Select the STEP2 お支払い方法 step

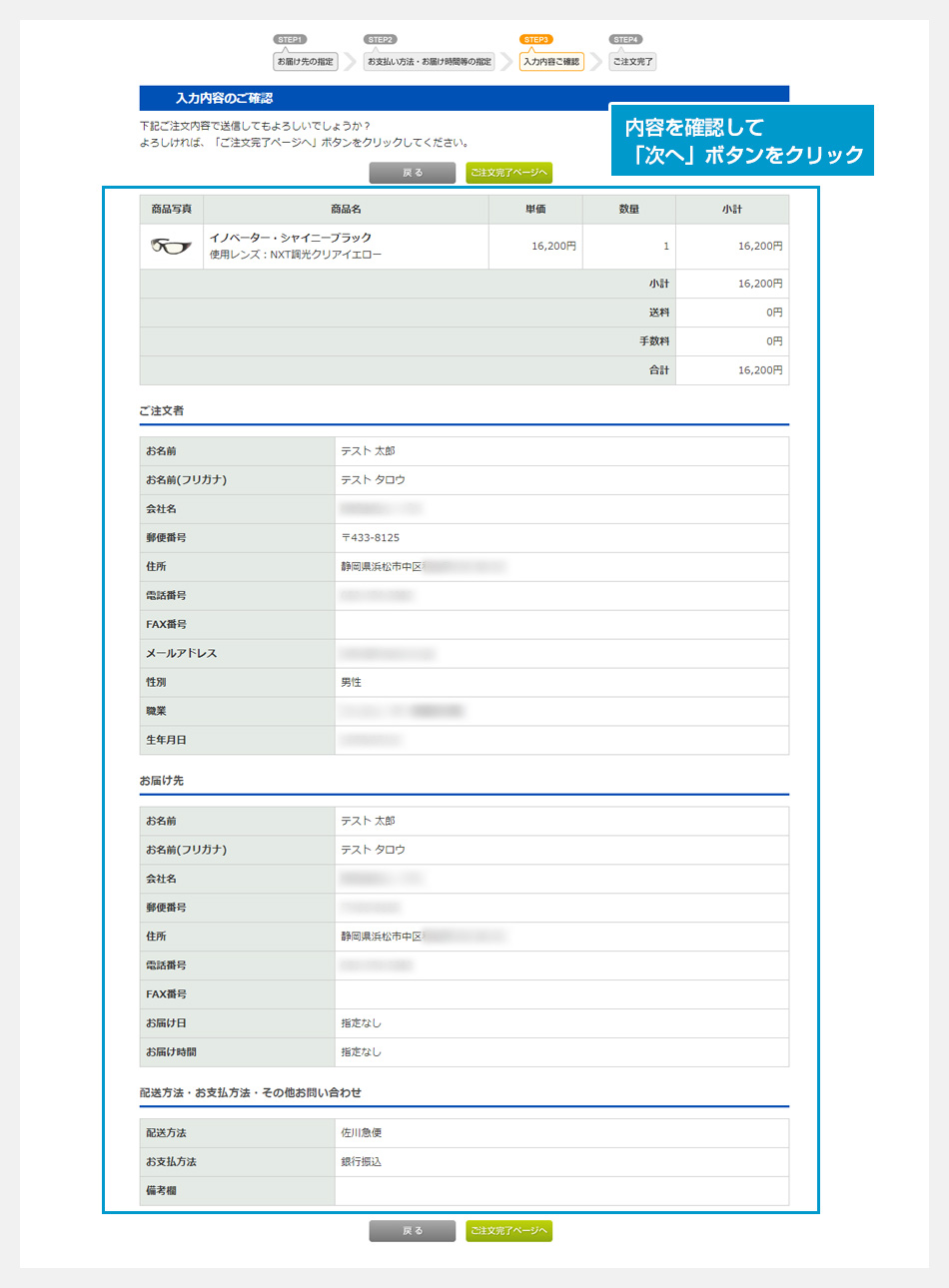coord(430,62)
